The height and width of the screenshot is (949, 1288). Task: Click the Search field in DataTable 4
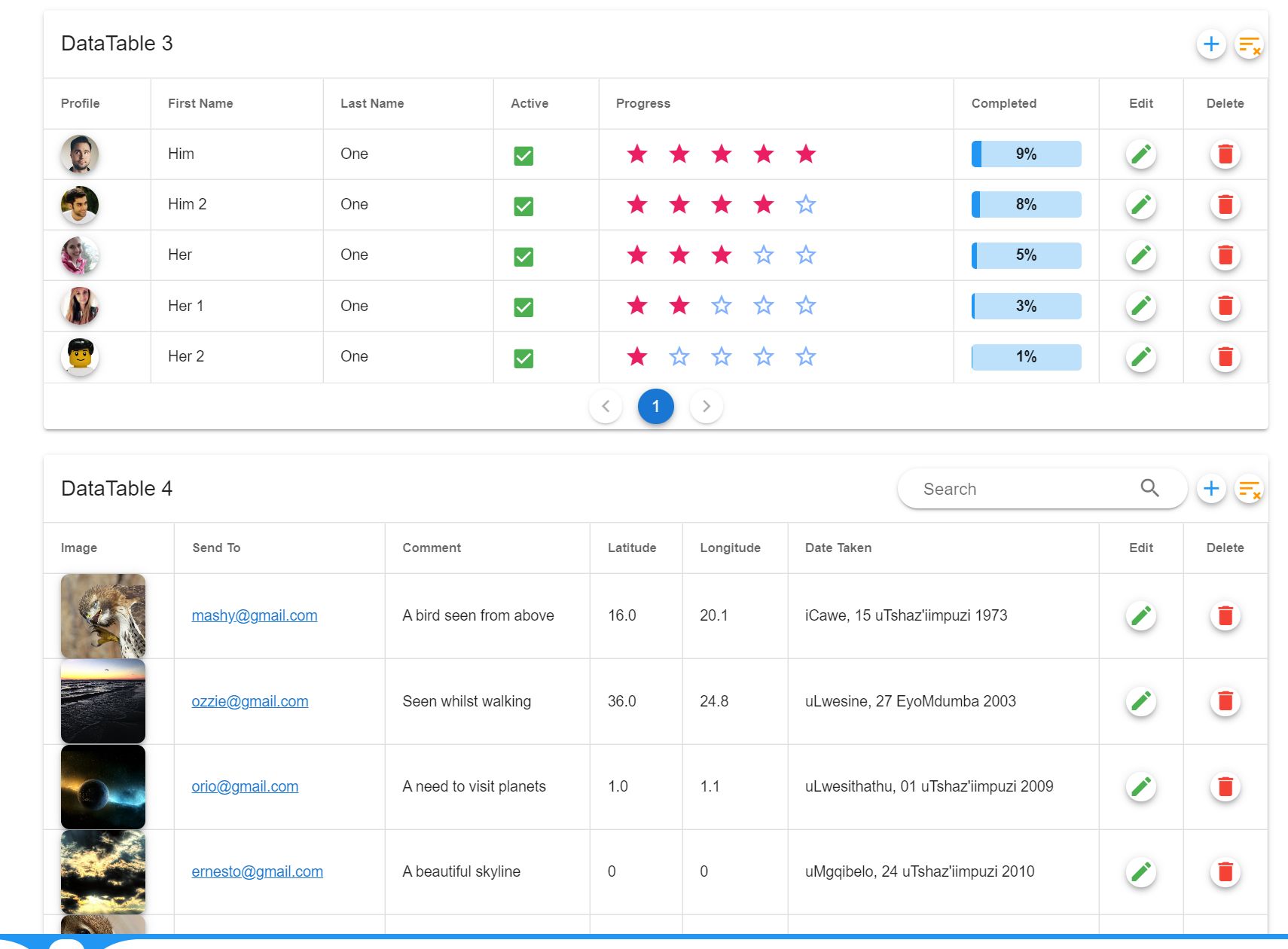pos(1042,489)
